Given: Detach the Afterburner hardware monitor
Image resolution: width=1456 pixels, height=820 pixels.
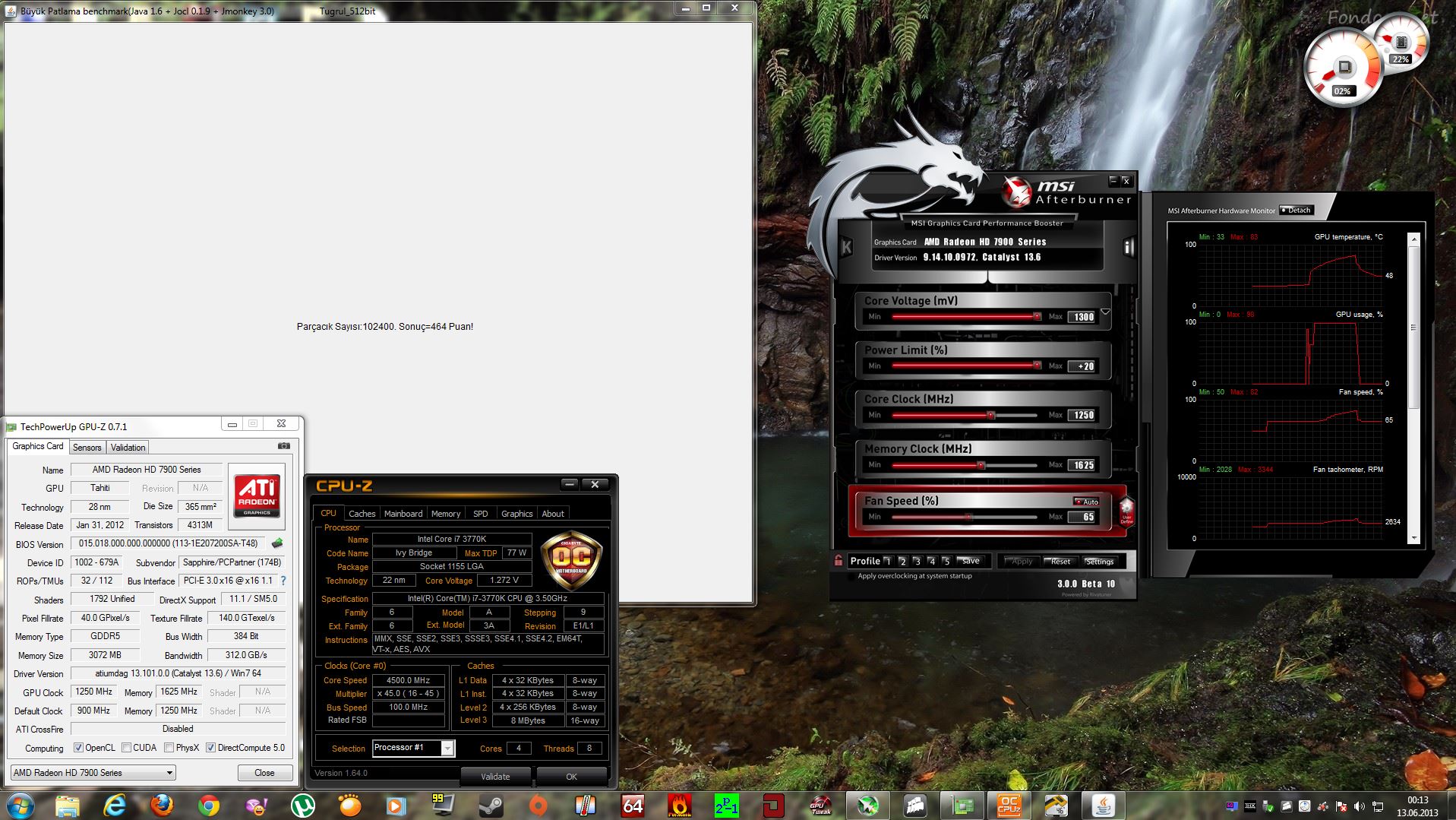Looking at the screenshot, I should tap(1296, 210).
